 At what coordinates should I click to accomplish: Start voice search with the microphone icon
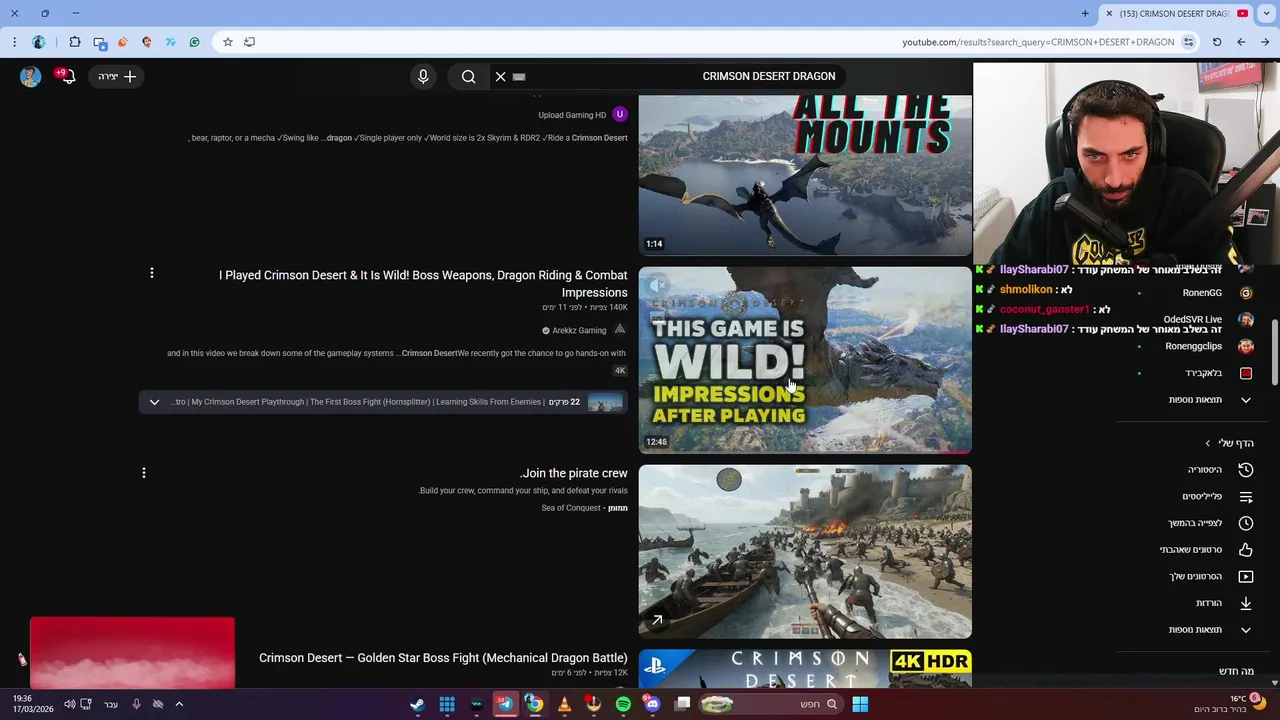point(423,76)
